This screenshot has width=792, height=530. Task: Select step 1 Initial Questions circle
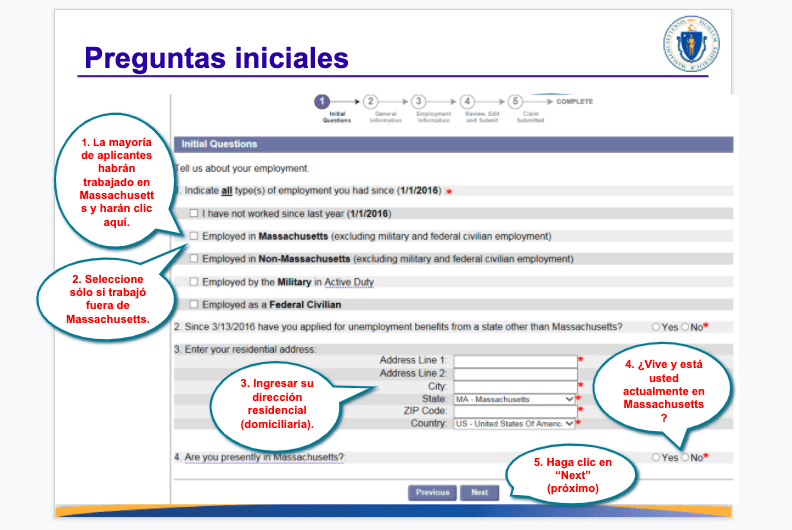click(x=322, y=102)
